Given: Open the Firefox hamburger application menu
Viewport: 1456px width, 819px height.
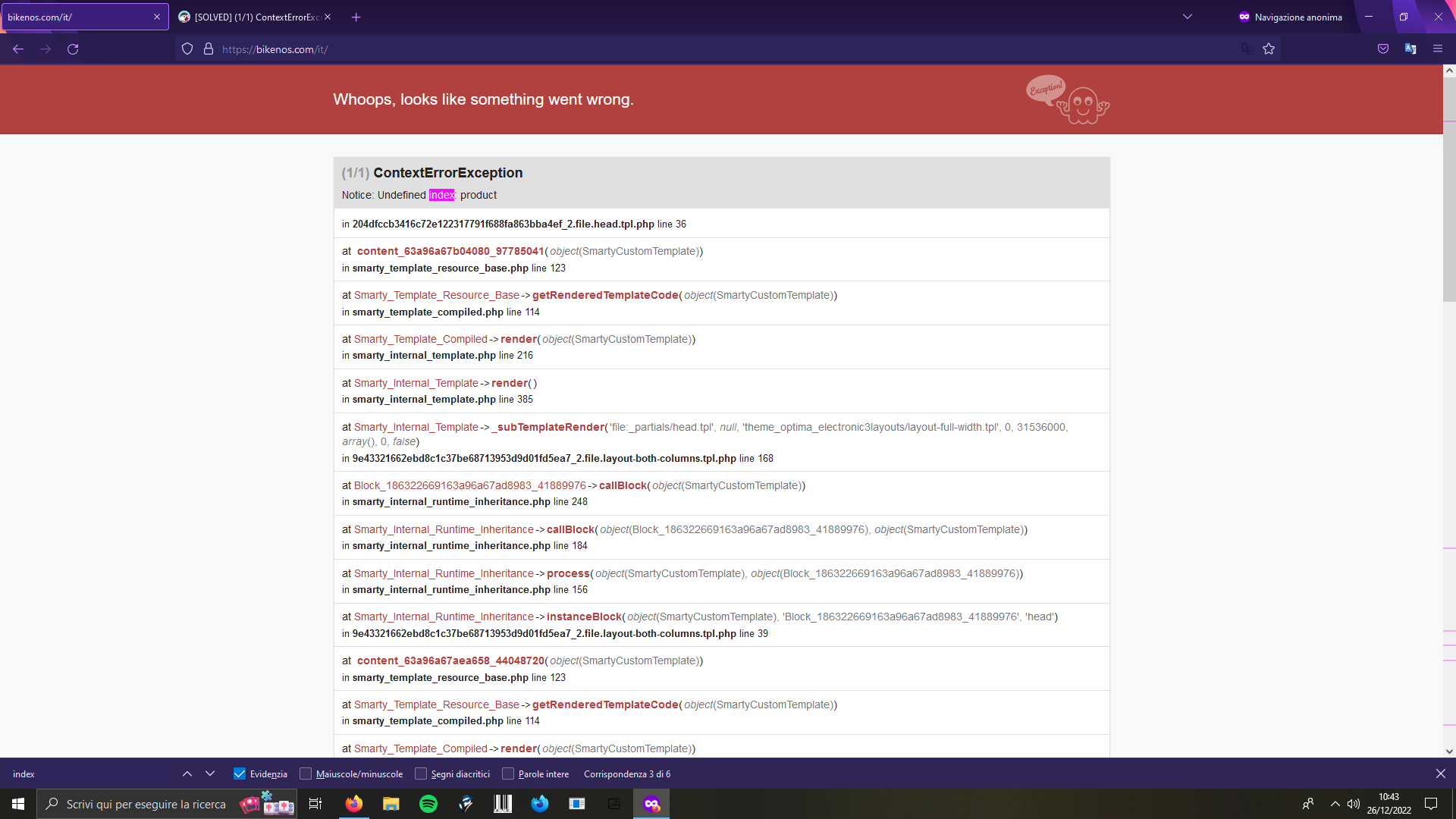Looking at the screenshot, I should (1437, 49).
